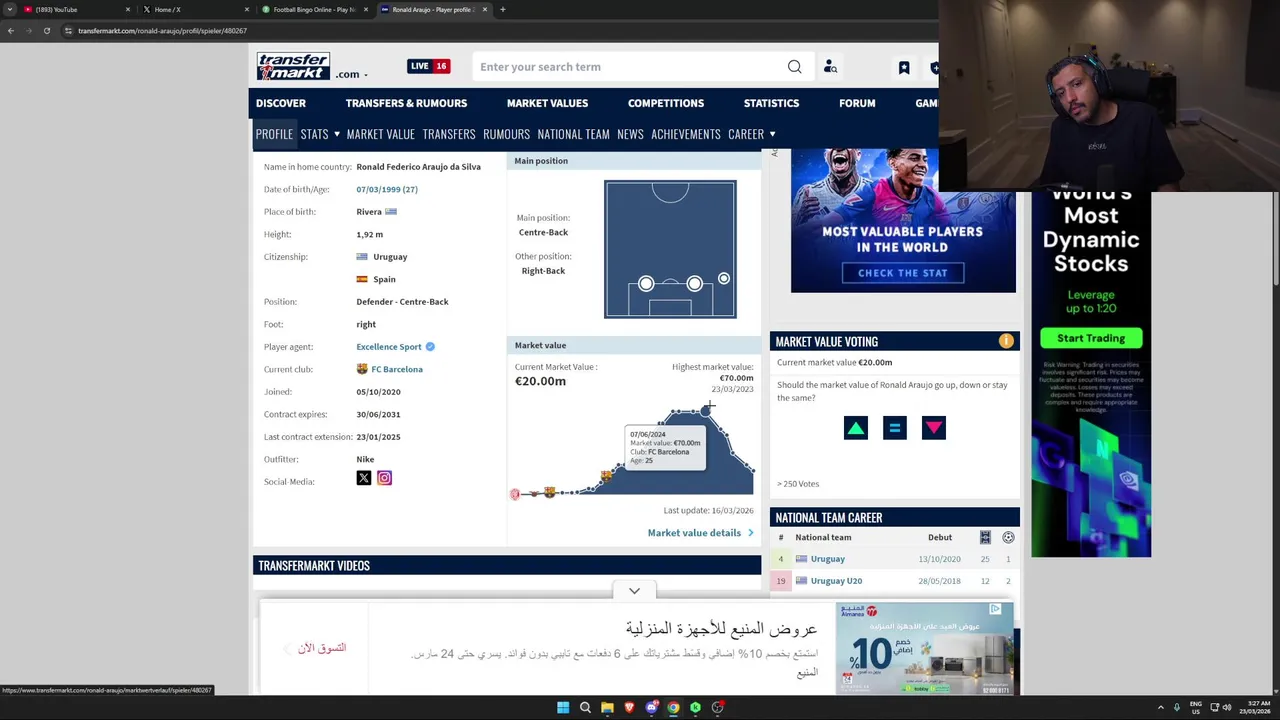Click the Transfermarkt logo
The height and width of the screenshot is (720, 1280).
293,66
